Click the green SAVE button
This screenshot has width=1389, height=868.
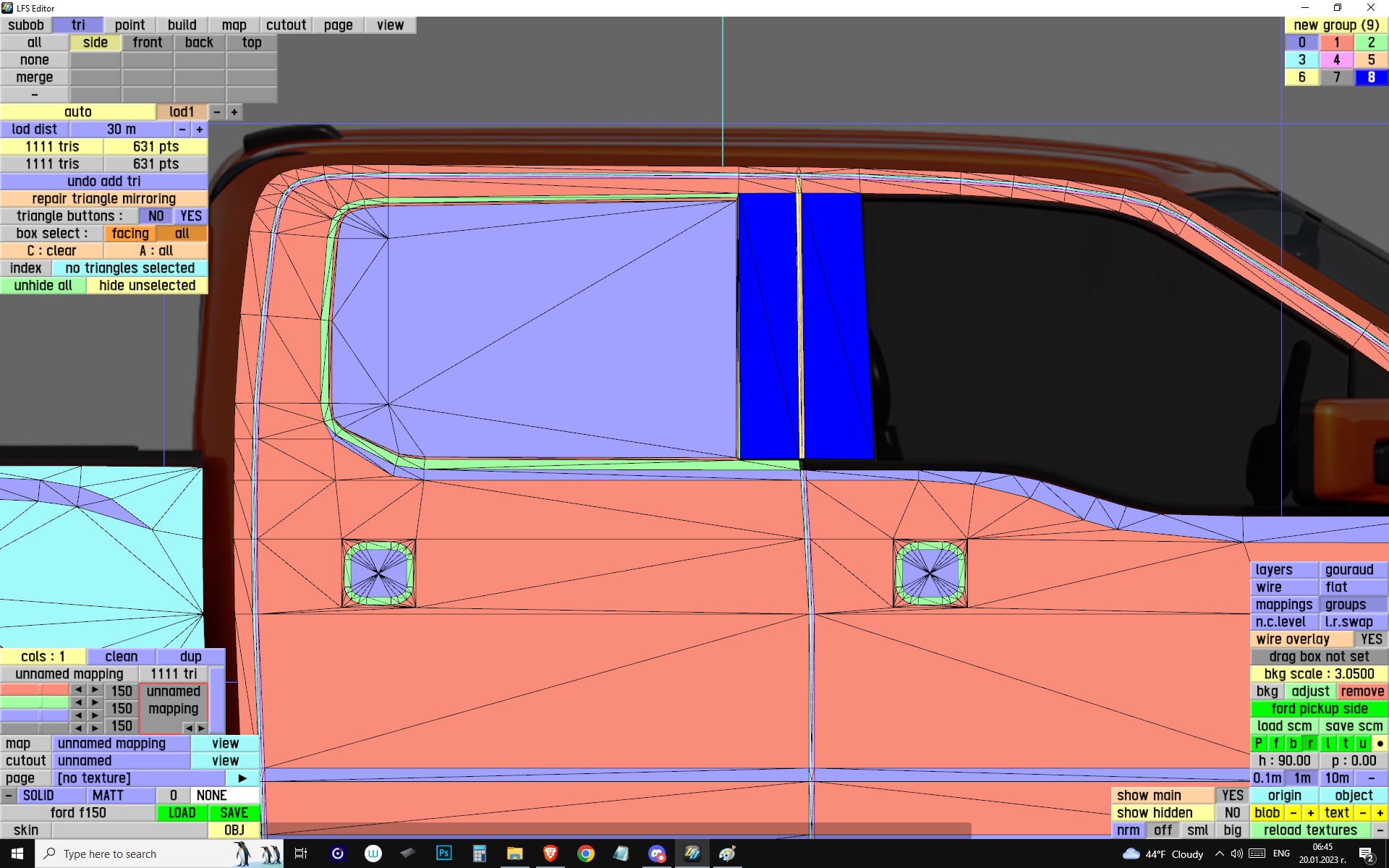click(234, 813)
